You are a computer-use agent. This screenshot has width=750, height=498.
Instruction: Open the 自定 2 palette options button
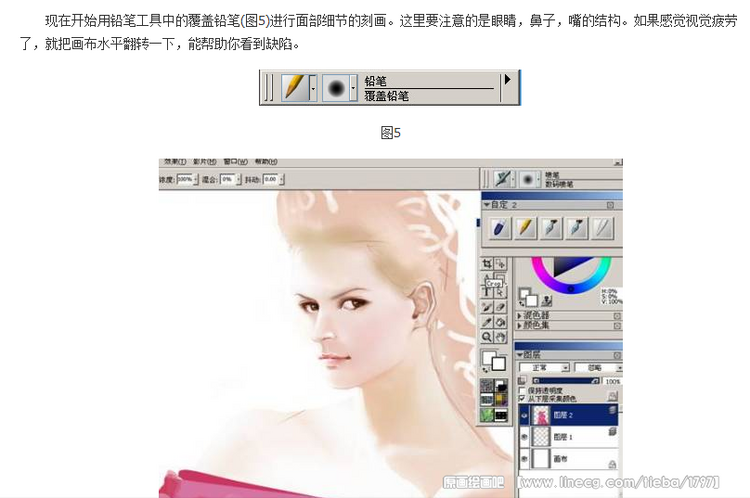click(x=610, y=205)
